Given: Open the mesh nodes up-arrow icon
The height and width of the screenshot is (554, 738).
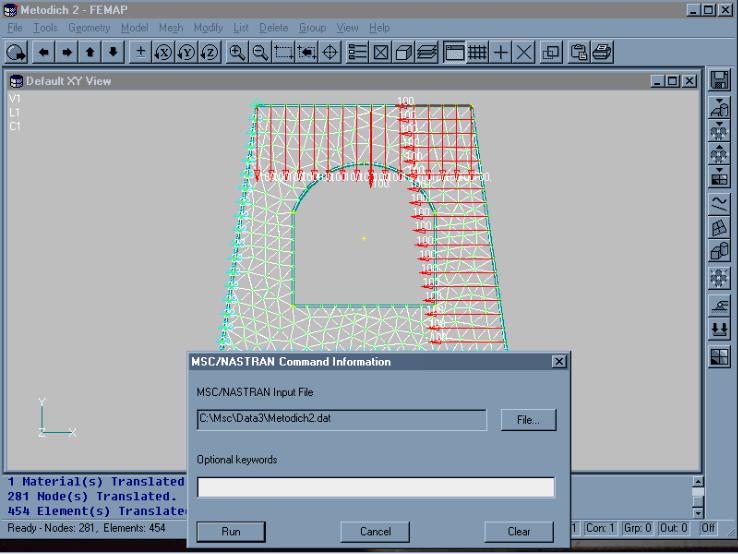Looking at the screenshot, I should [x=719, y=154].
